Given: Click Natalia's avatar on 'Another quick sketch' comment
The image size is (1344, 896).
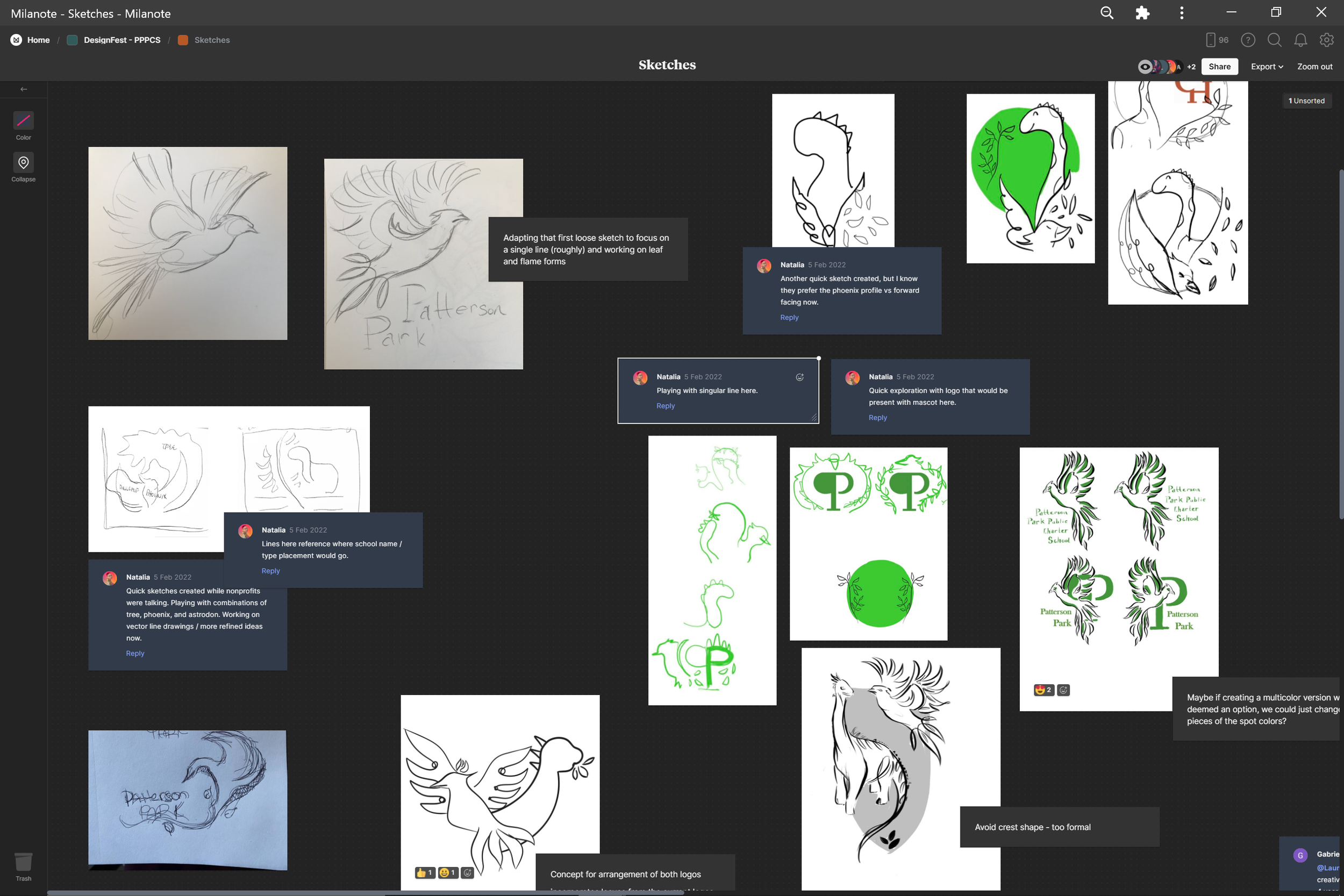Looking at the screenshot, I should pos(764,266).
